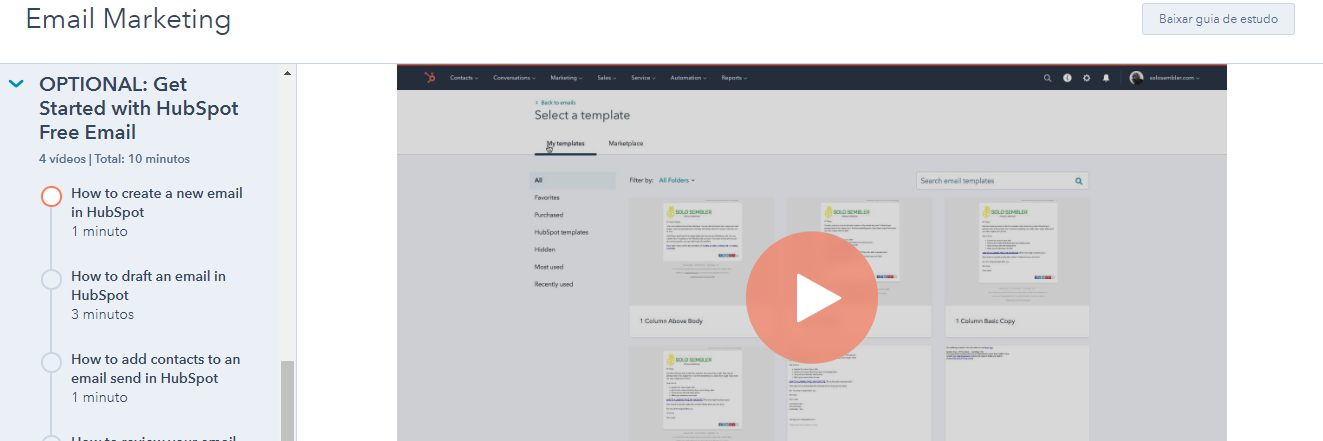Select the Most used template filter

coord(549,267)
